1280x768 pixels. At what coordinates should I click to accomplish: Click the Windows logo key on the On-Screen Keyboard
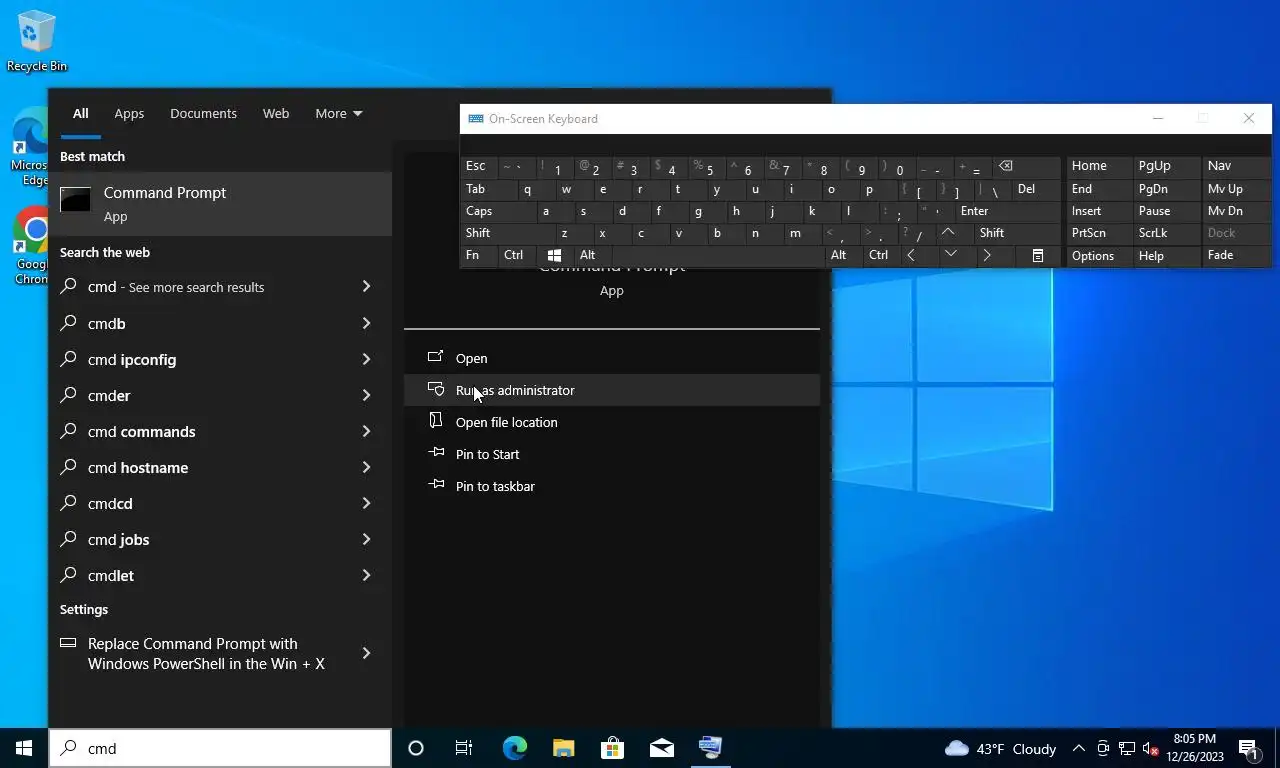pos(554,255)
